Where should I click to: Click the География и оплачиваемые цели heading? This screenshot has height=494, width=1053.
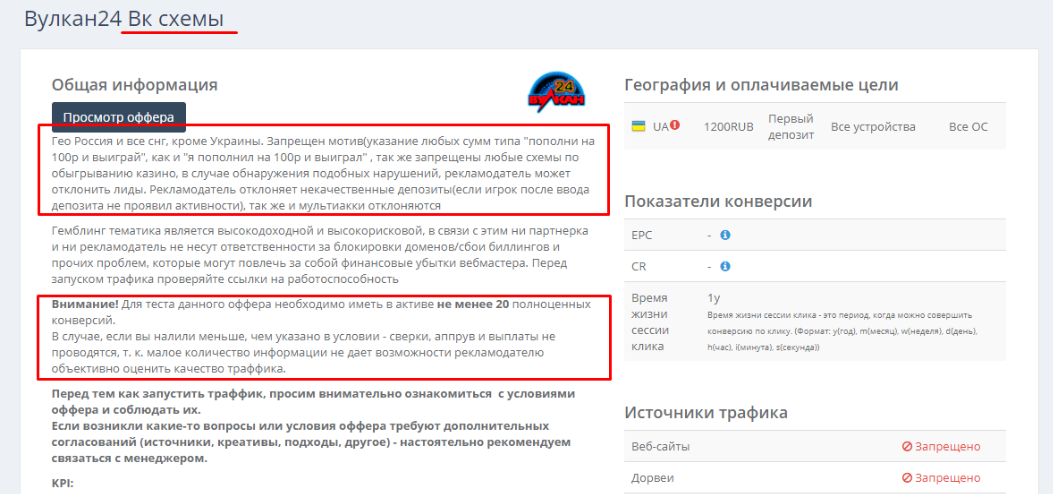(762, 85)
